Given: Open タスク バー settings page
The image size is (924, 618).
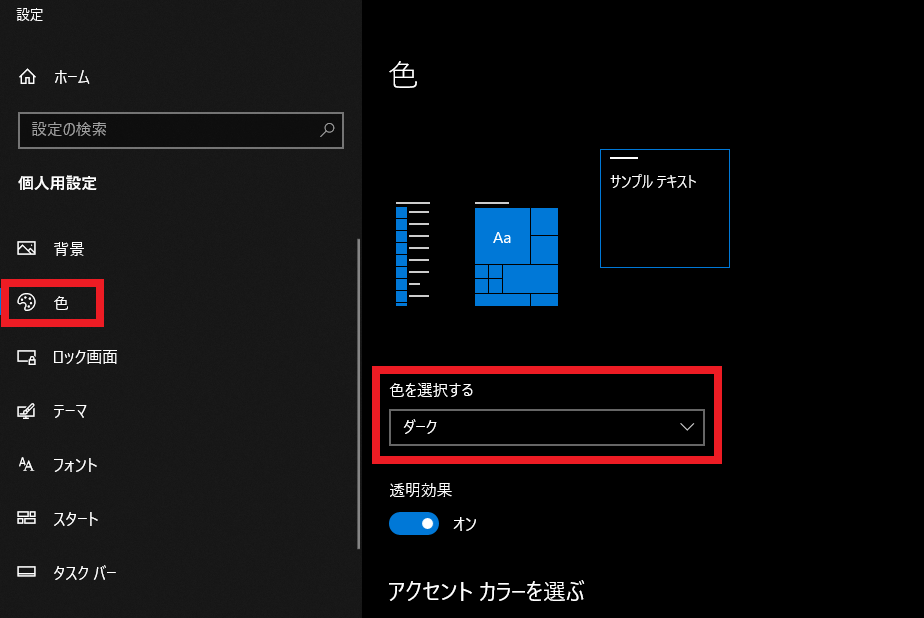Looking at the screenshot, I should click(x=85, y=572).
